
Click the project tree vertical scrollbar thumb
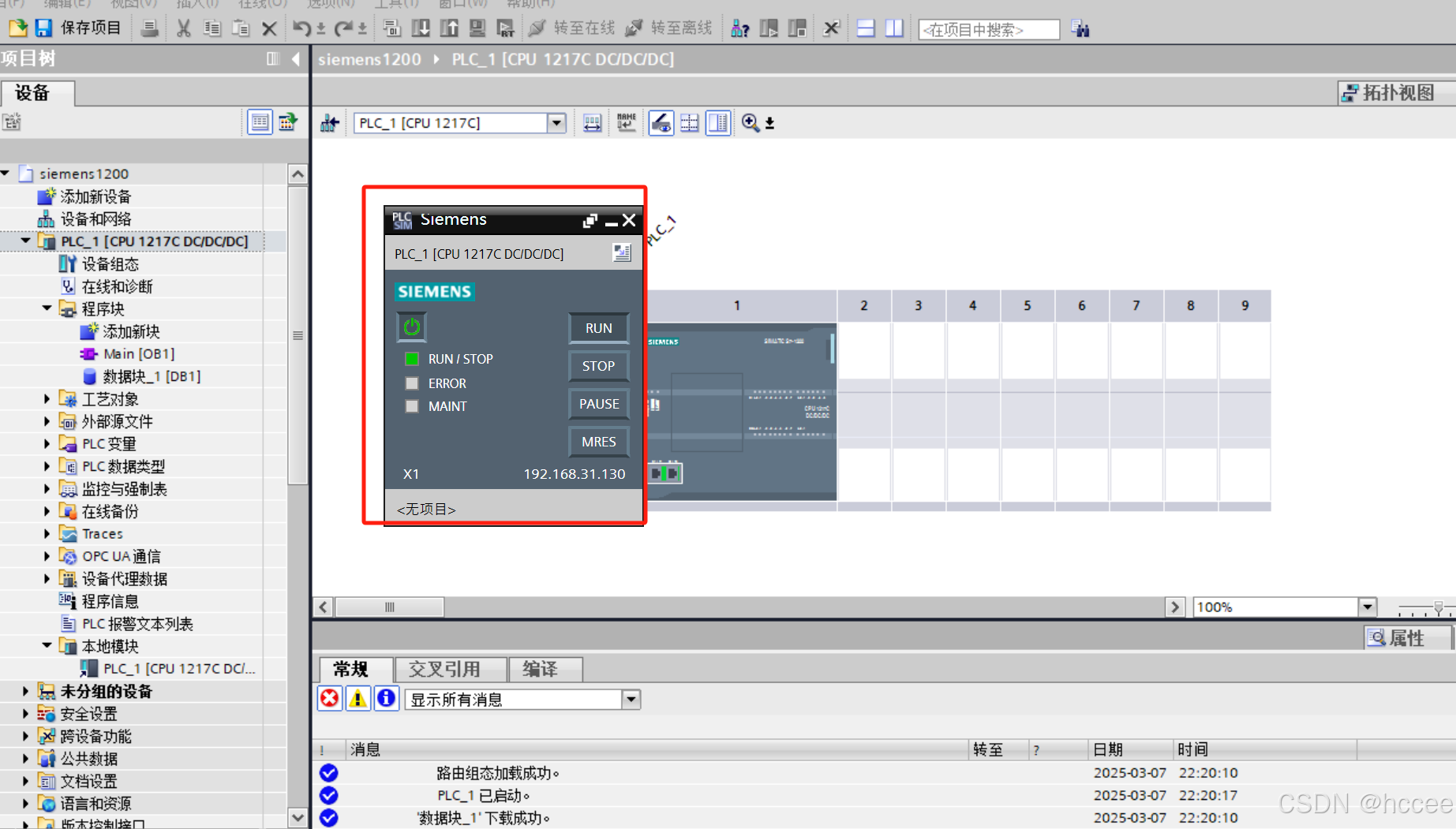click(298, 335)
